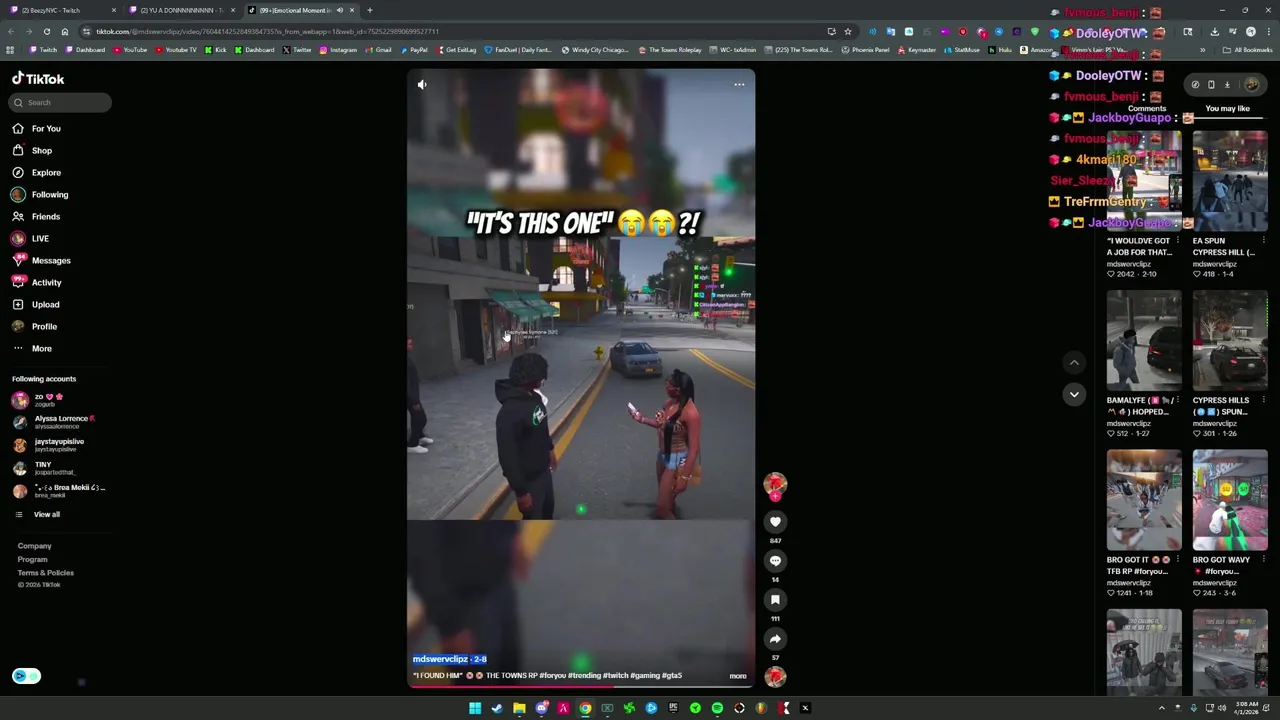
Task: Open the All Bookmarks folder
Action: coord(1247,50)
